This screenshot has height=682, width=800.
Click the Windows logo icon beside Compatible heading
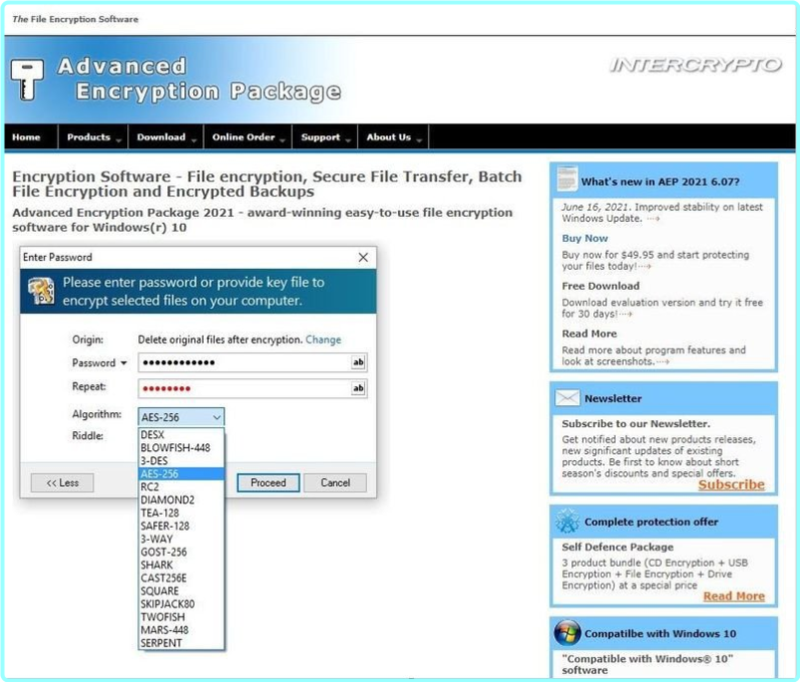[567, 633]
